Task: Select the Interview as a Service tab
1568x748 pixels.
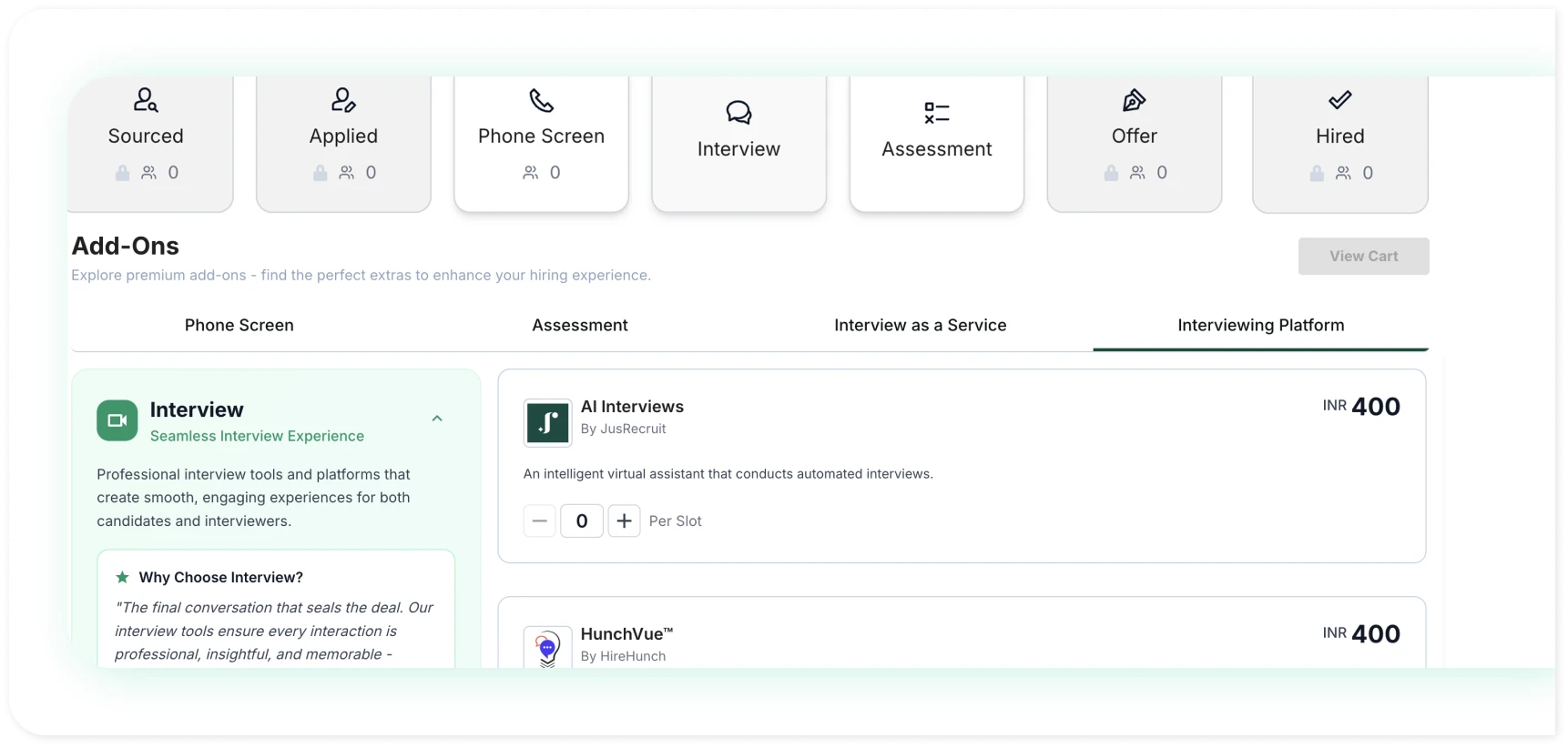Action: pyautogui.click(x=921, y=325)
